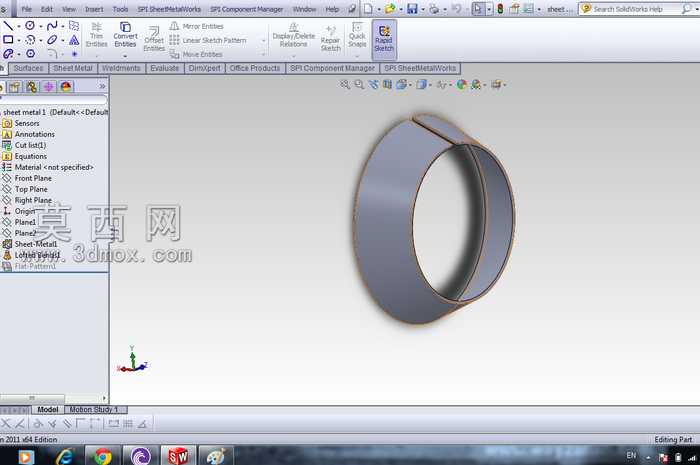700x465 pixels.
Task: Click Mirror Entities
Action: point(196,26)
